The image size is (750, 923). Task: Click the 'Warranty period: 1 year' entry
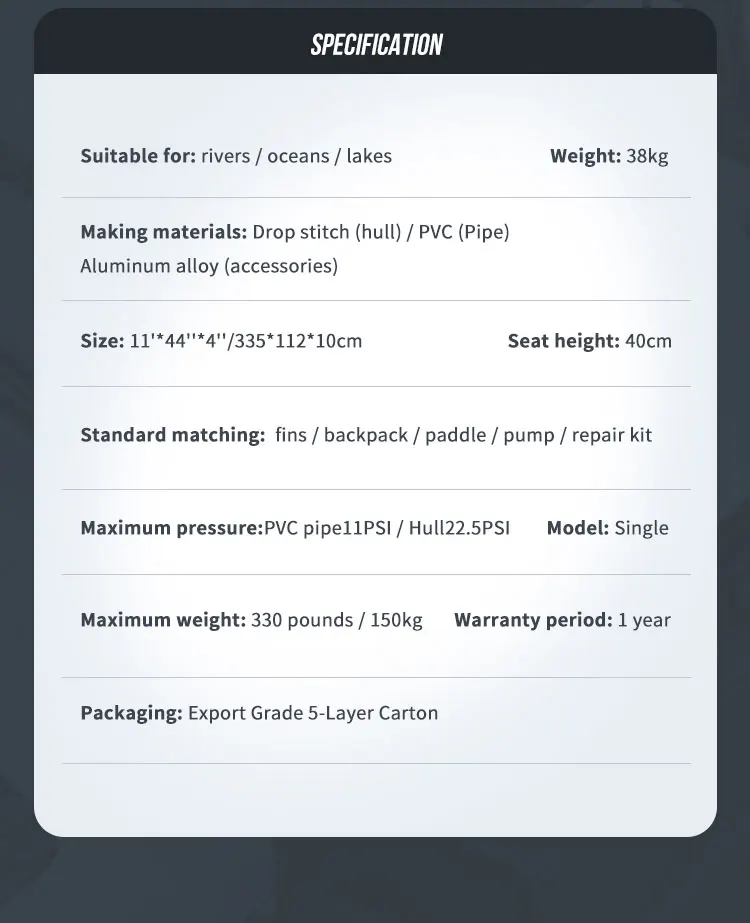click(x=562, y=620)
